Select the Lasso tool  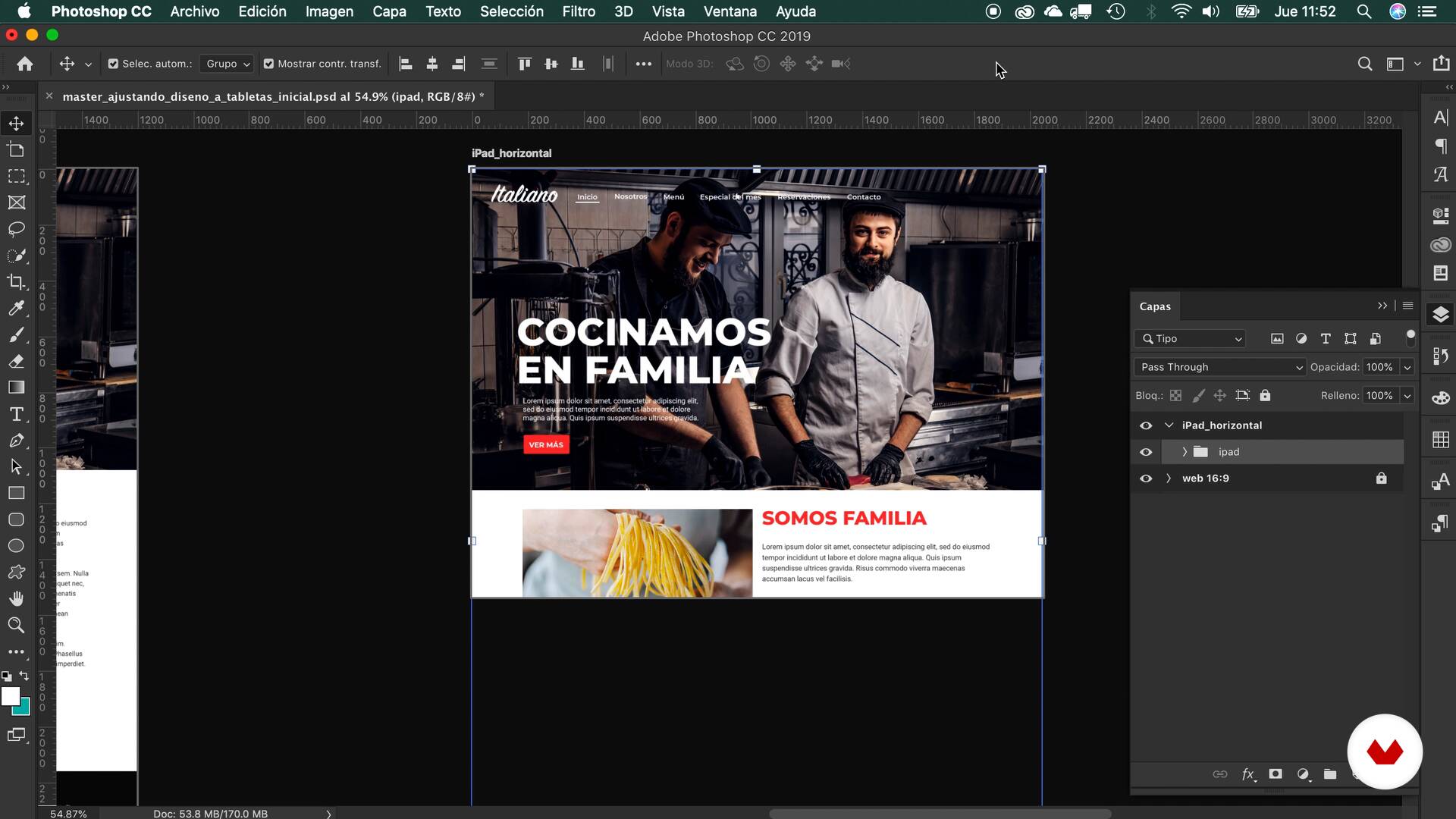(16, 229)
